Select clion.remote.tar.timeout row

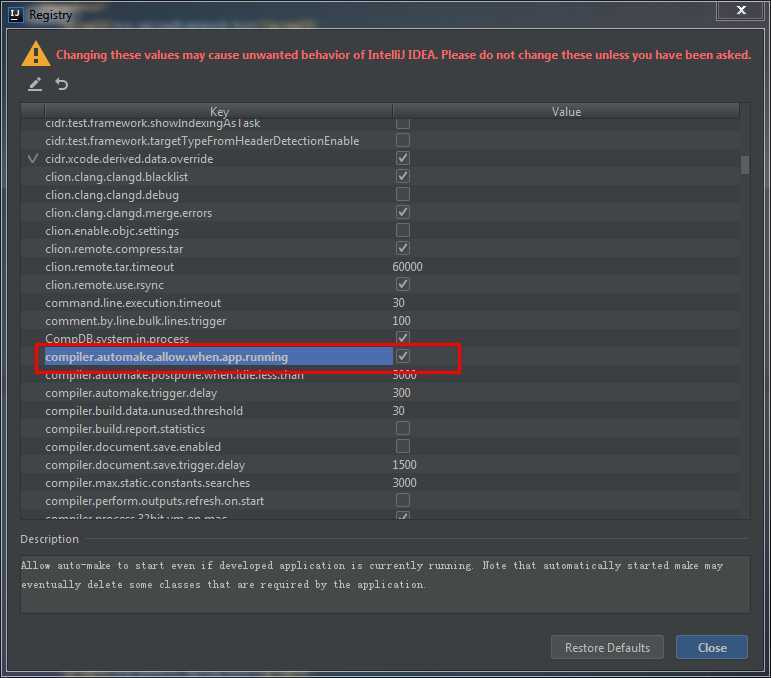[380, 267]
